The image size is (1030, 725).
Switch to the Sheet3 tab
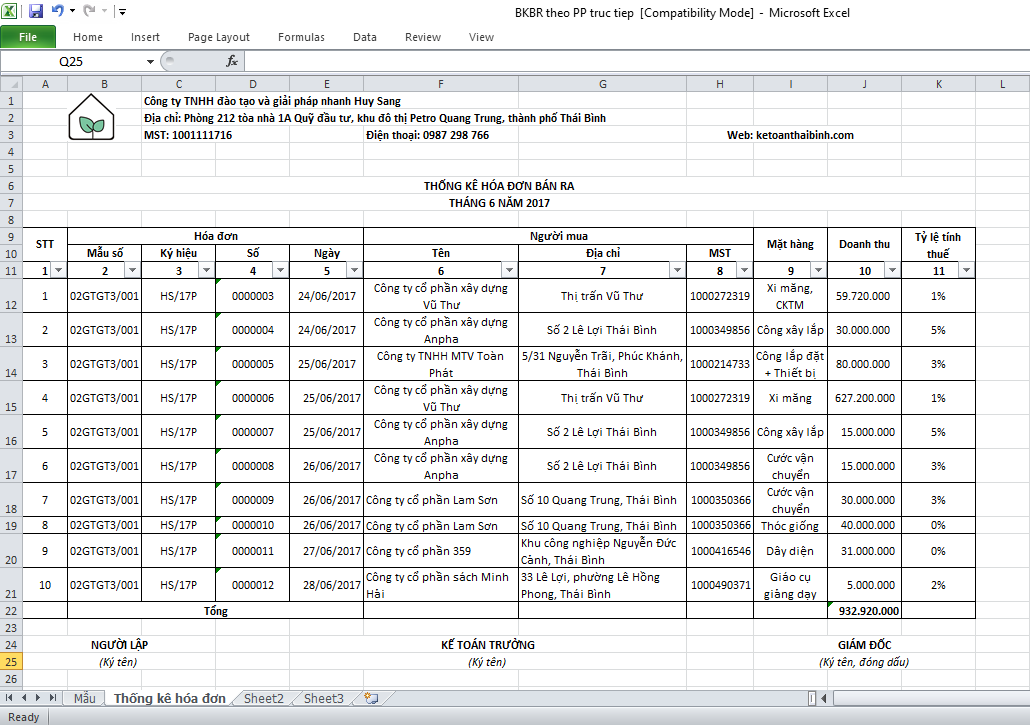coord(323,698)
